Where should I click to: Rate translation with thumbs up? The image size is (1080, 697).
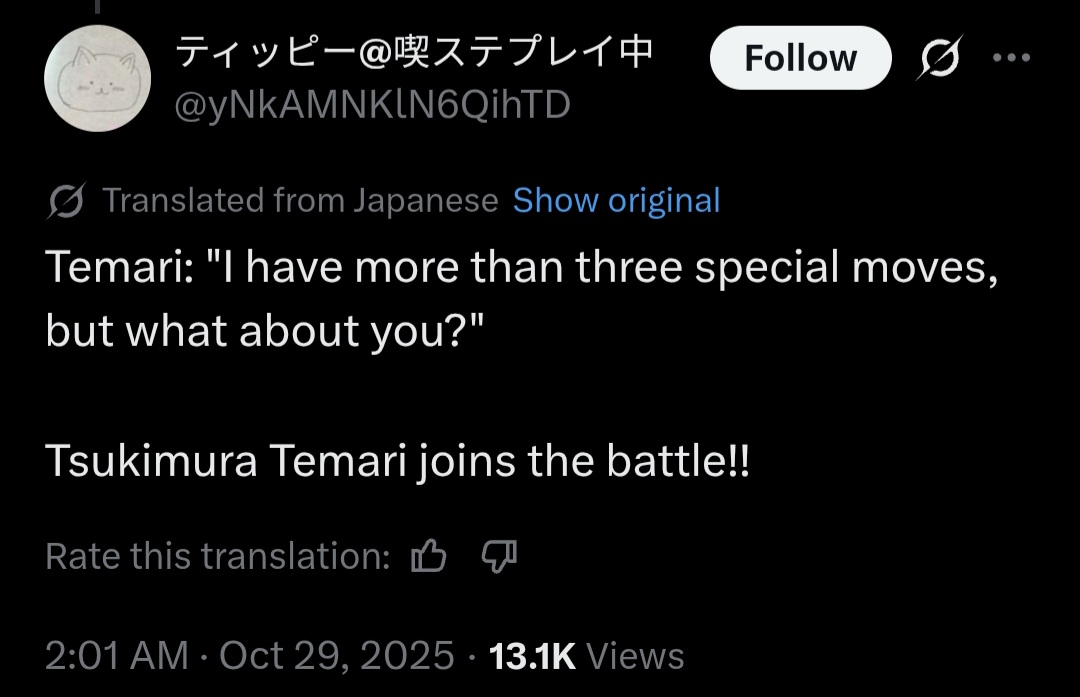(x=428, y=556)
